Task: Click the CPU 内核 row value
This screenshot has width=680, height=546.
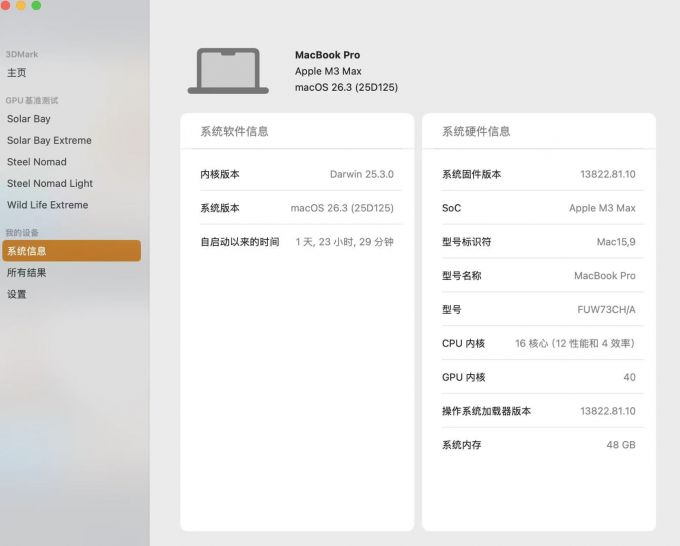Action: click(x=574, y=344)
